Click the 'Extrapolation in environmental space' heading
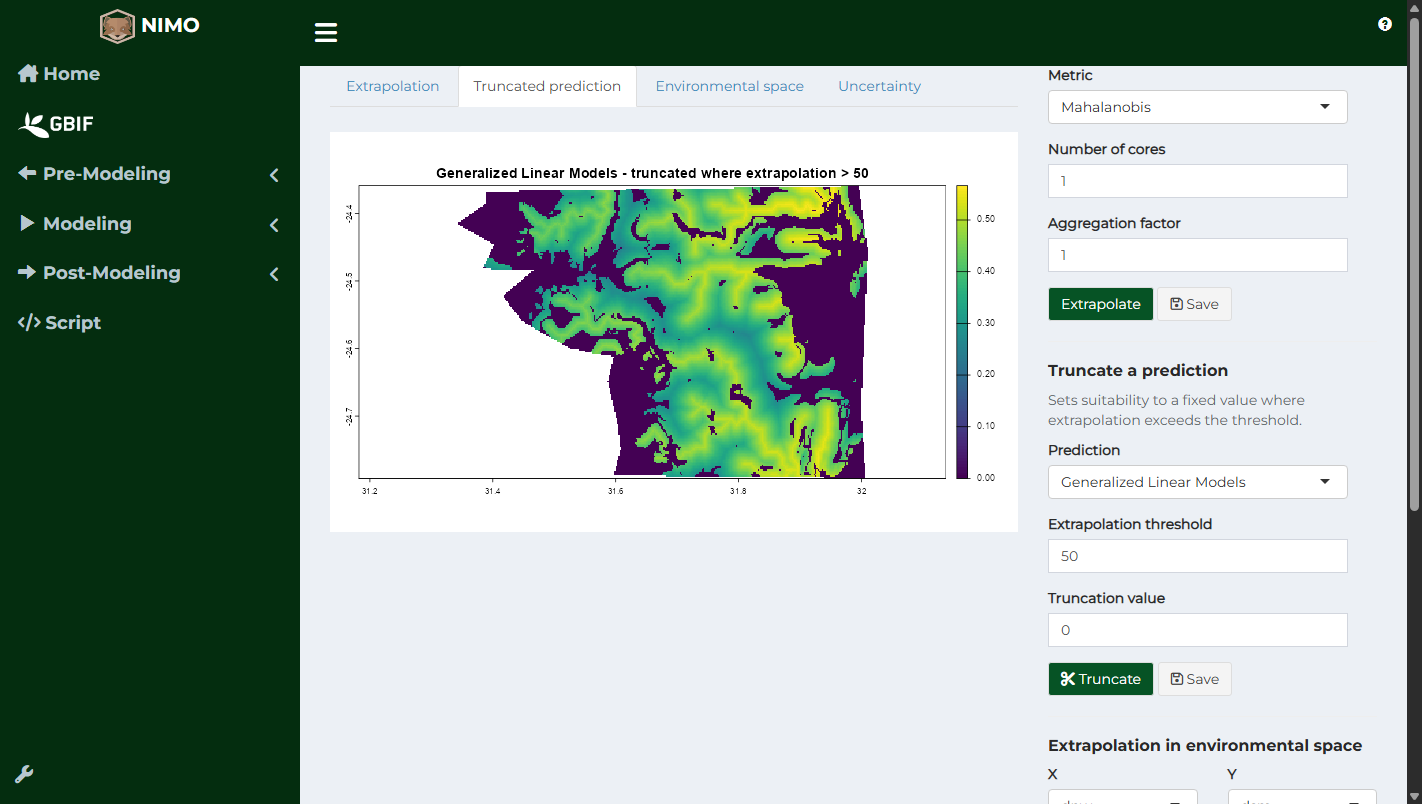Screen dimensions: 1422x804 (x=1205, y=745)
